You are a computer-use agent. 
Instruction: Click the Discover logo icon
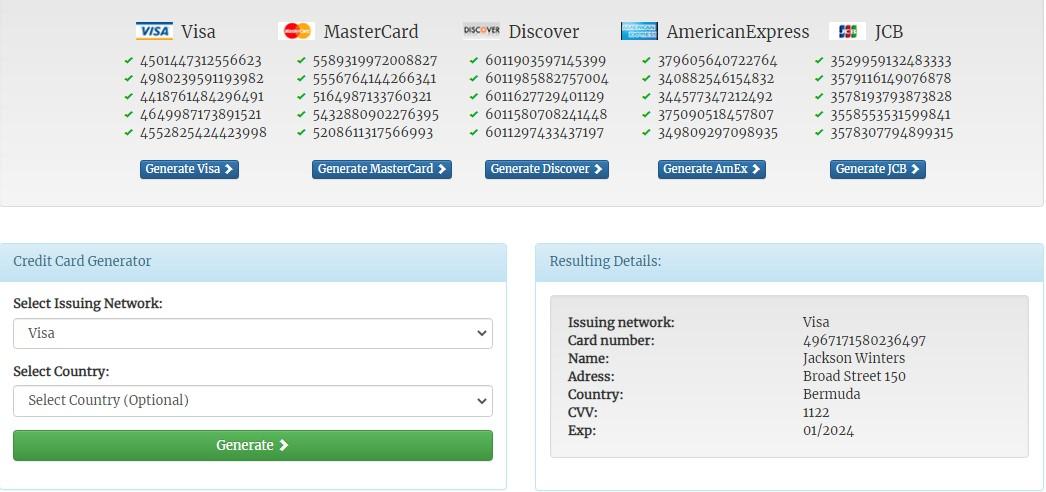[x=481, y=31]
